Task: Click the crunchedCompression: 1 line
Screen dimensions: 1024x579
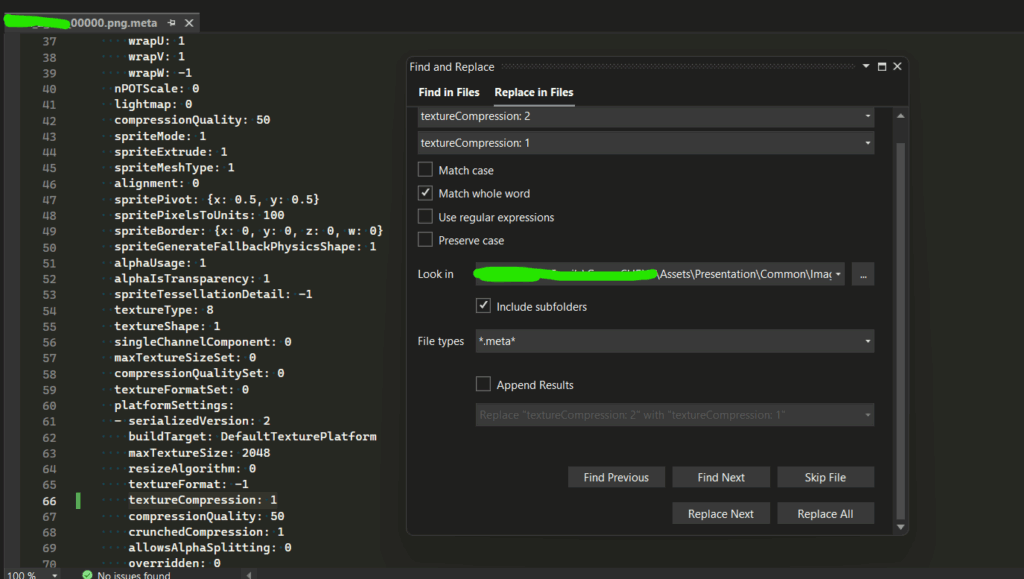Action: 206,532
